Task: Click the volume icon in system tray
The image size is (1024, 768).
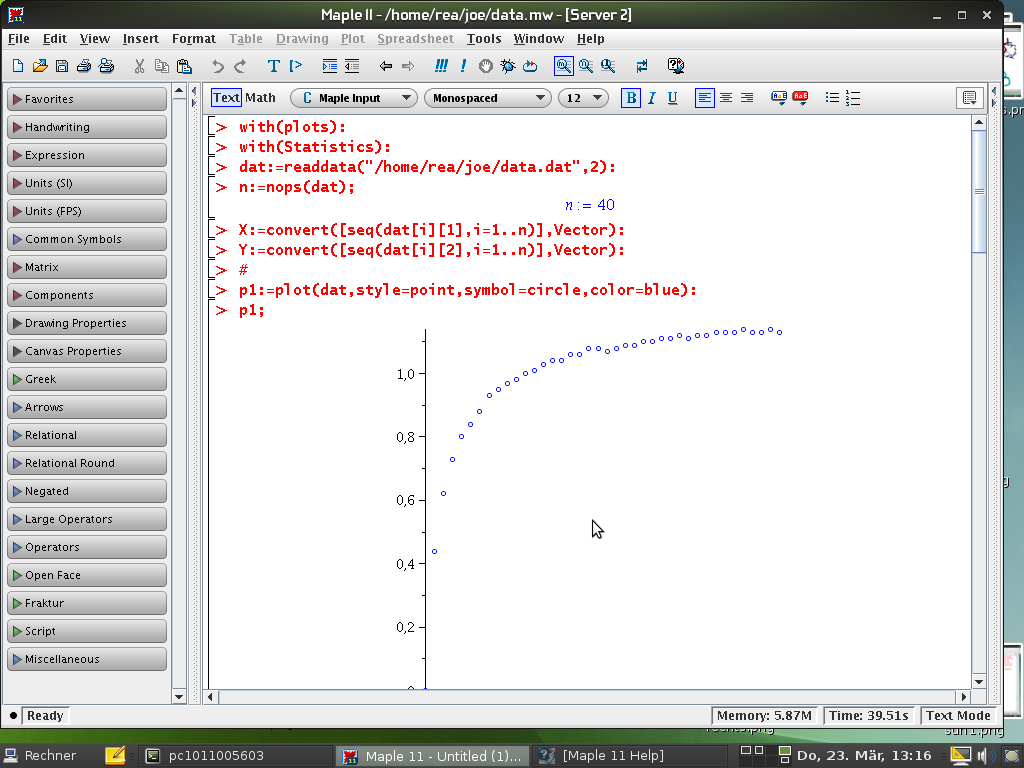Action: click(985, 756)
